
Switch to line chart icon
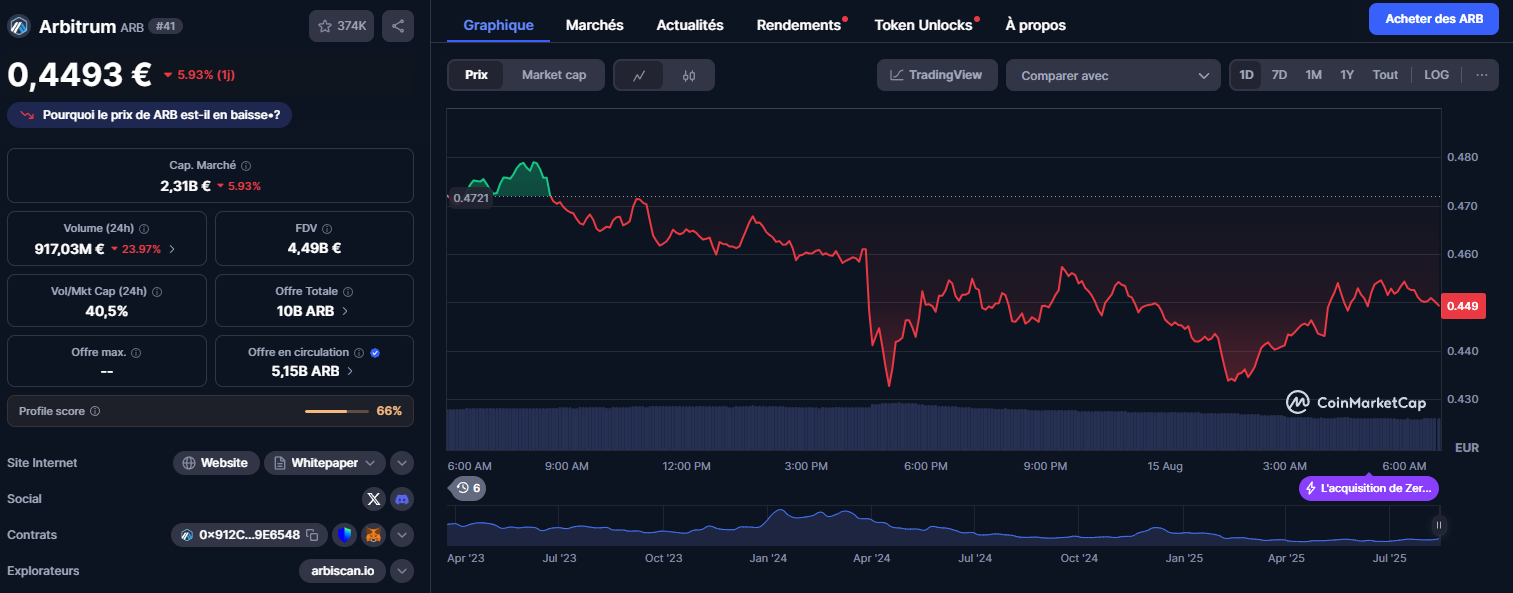tap(639, 75)
